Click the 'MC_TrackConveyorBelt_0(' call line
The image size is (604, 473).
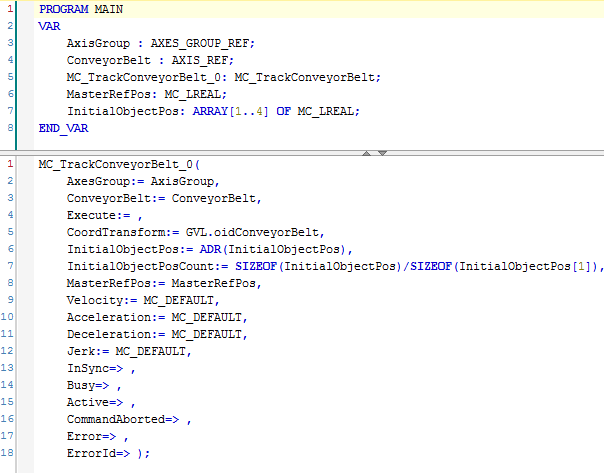click(x=119, y=164)
